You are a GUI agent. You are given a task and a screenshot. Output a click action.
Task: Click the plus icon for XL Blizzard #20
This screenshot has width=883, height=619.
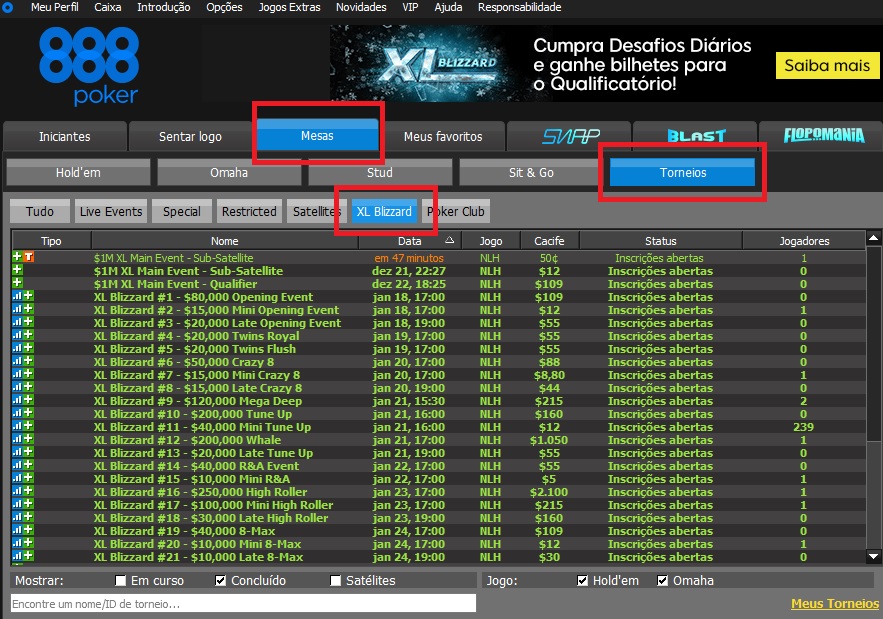(x=29, y=543)
